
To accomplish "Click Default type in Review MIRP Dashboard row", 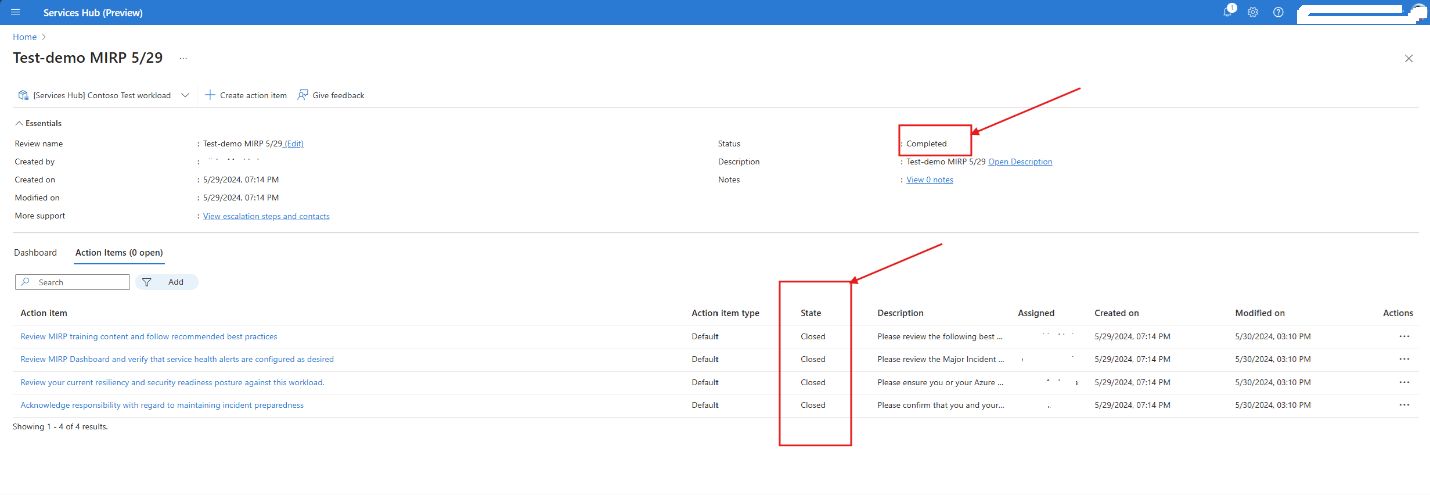I will coord(705,359).
